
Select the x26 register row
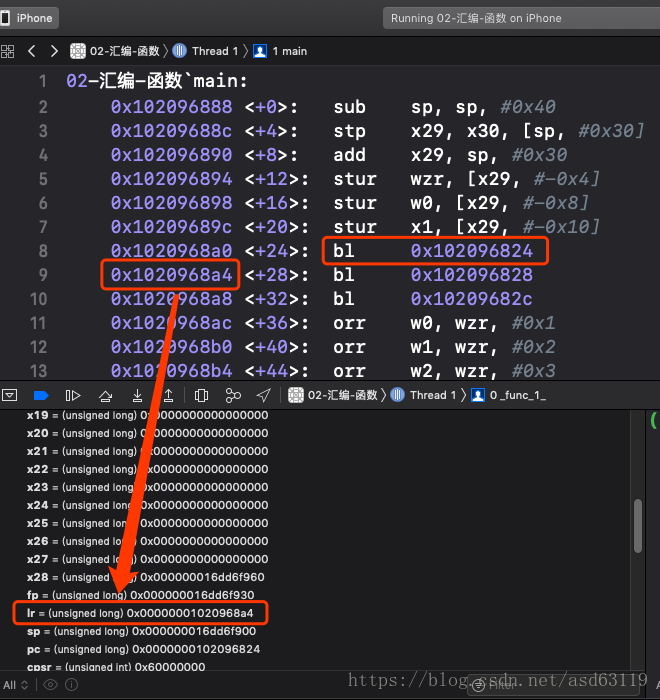pos(147,541)
